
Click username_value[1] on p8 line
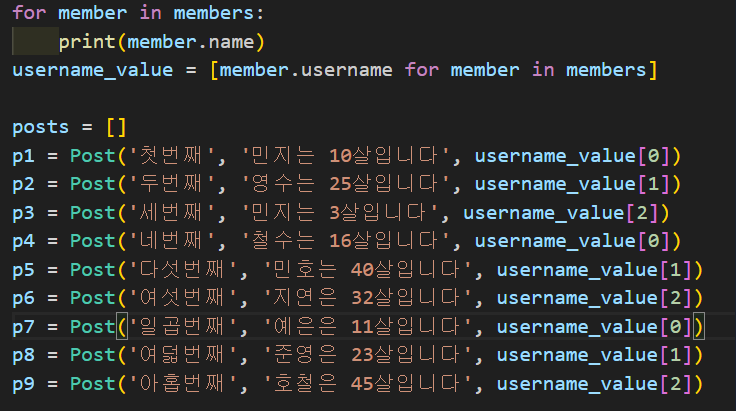(594, 355)
